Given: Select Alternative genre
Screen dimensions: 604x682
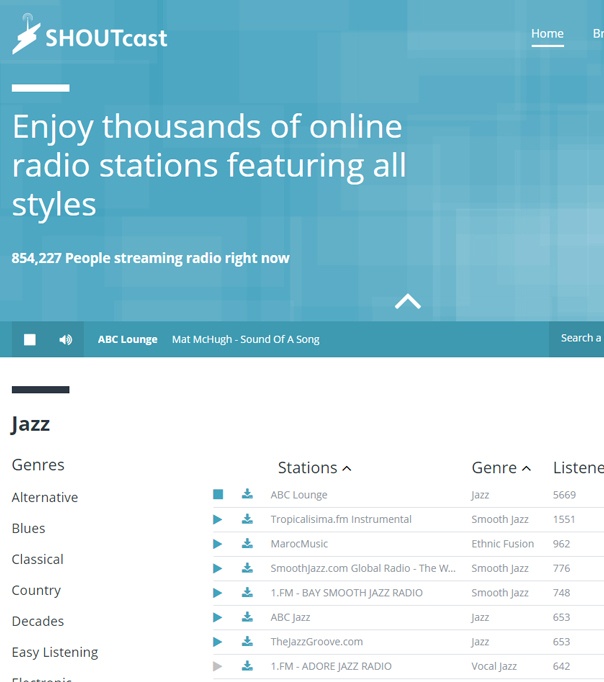Looking at the screenshot, I should click(x=45, y=497).
